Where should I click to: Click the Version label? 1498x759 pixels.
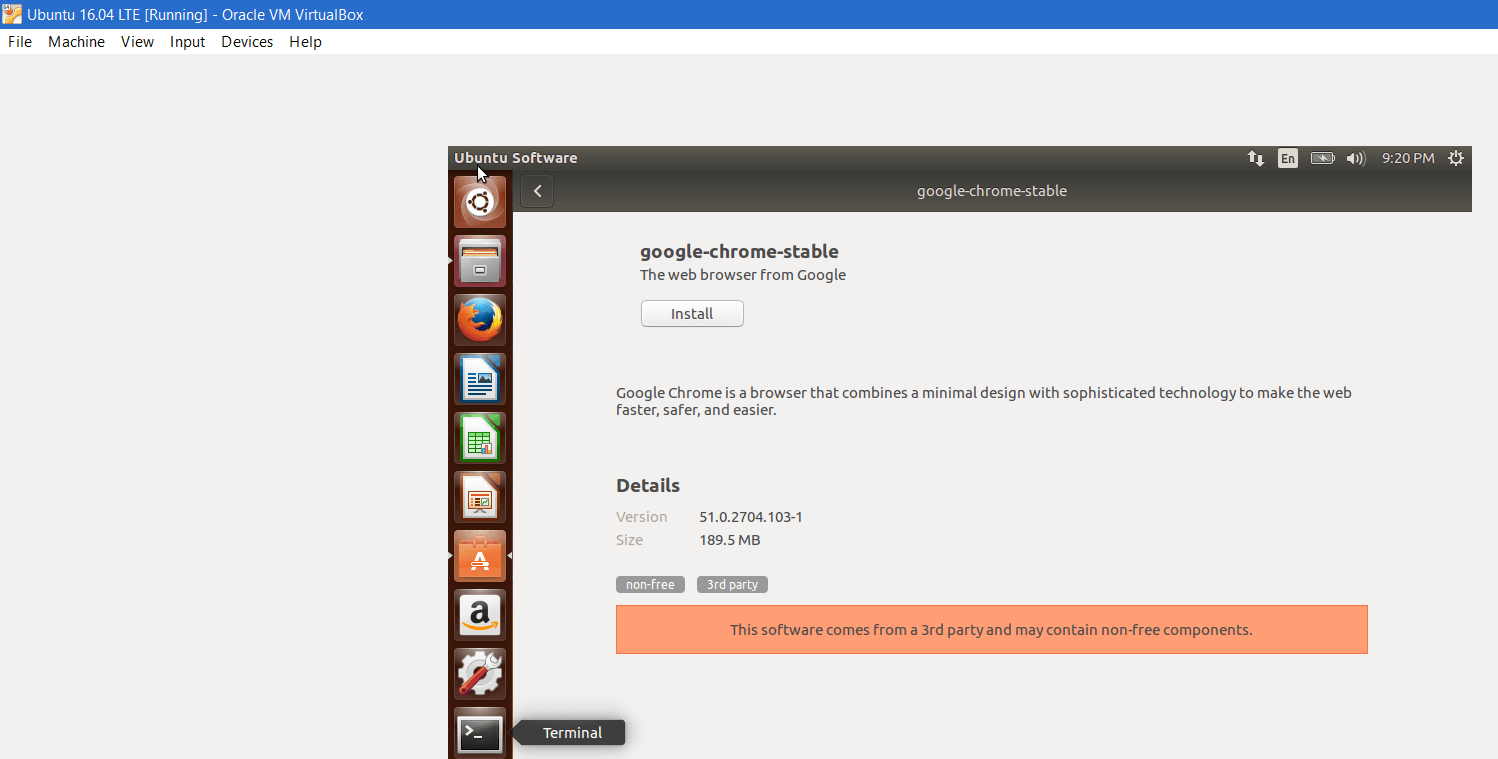641,517
